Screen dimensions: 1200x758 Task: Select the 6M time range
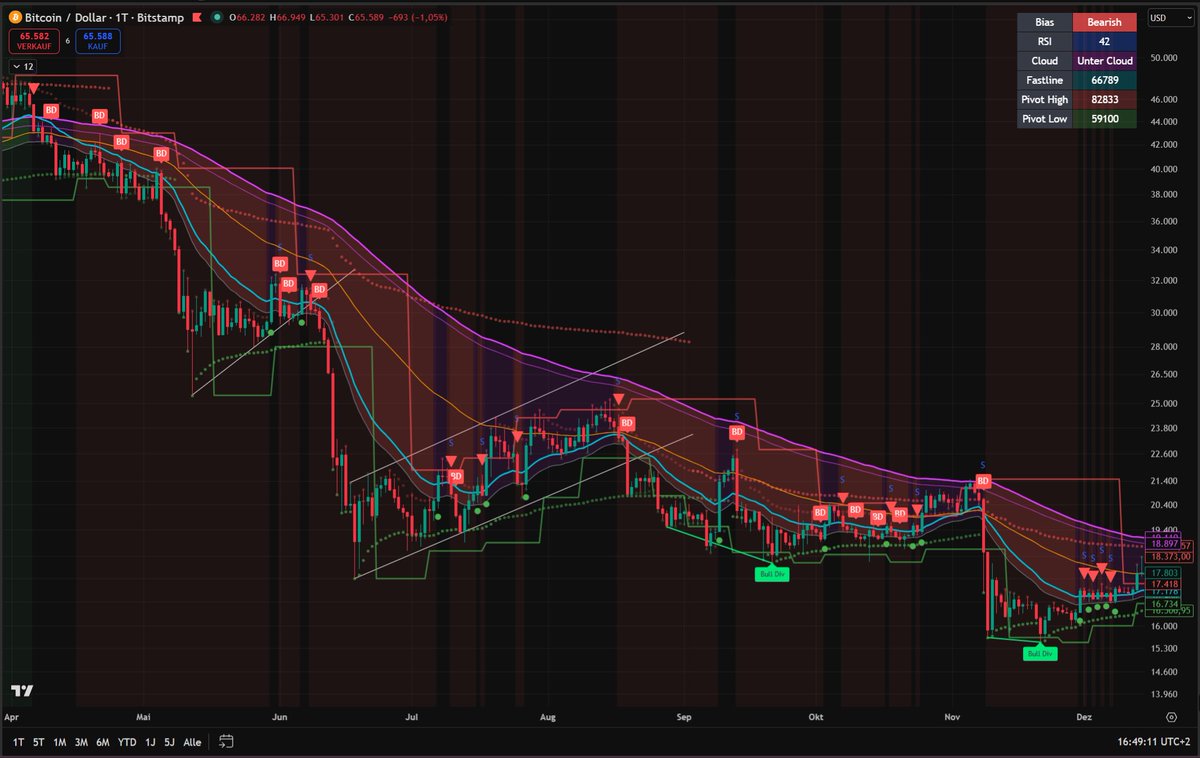tap(103, 742)
